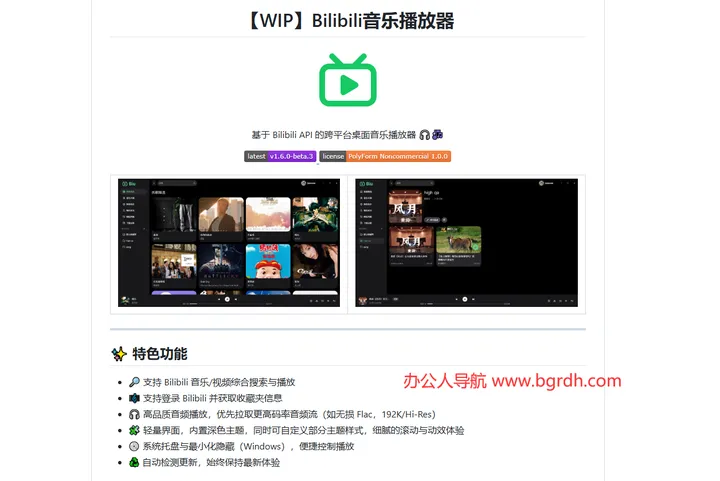Image resolution: width=720 pixels, height=481 pixels.
Task: Click the headphones emoji beside 高品质音频播放
Action: click(x=134, y=414)
